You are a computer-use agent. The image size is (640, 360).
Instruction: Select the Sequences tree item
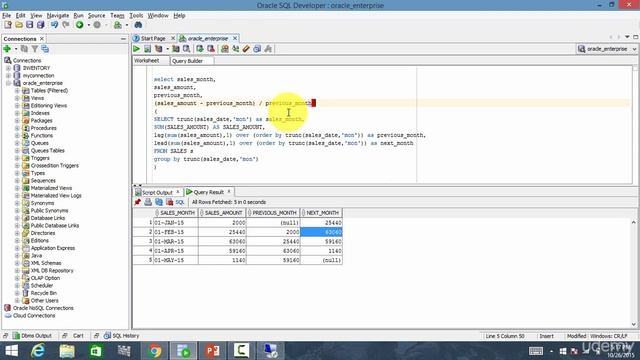pyautogui.click(x=43, y=181)
